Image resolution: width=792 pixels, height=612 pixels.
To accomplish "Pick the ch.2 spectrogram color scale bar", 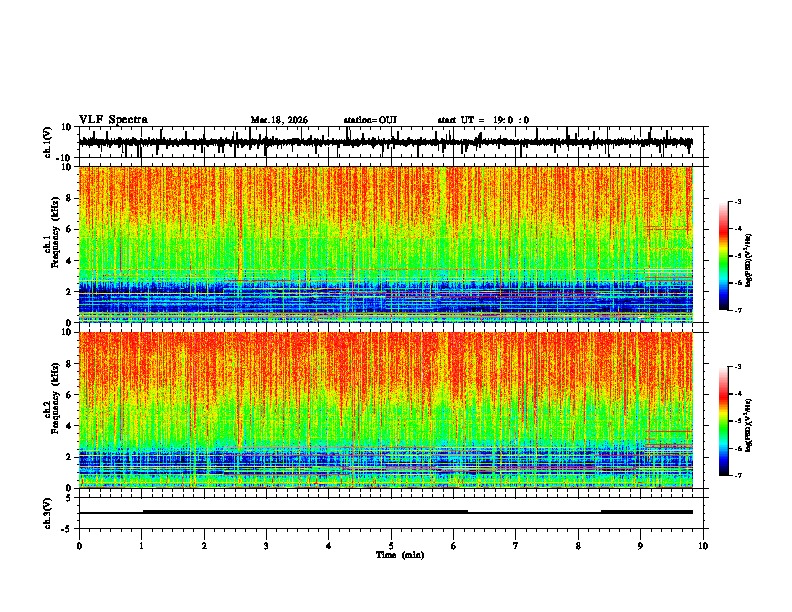I will 723,421.
